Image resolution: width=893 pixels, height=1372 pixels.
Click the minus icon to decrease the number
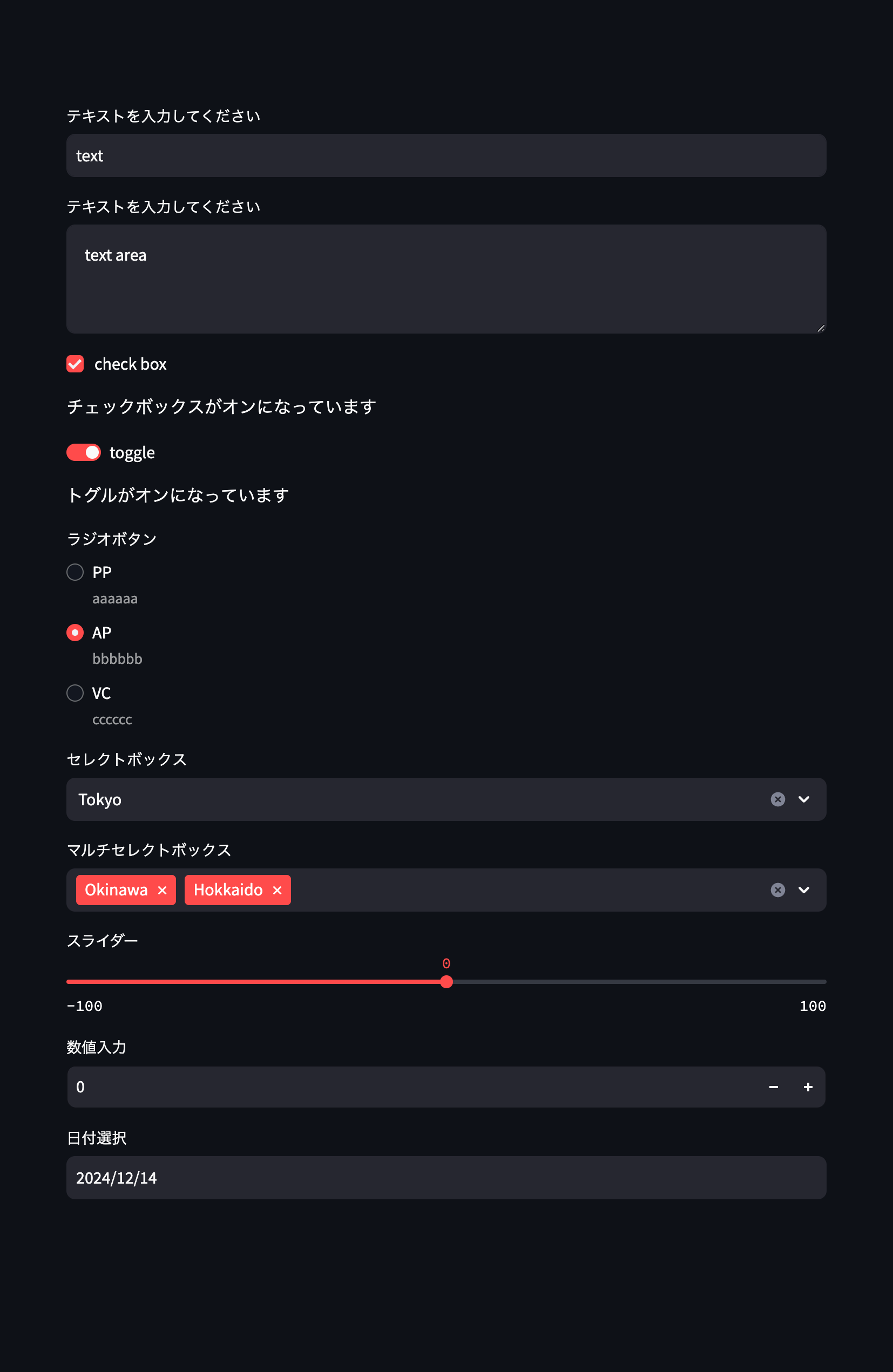pos(773,1086)
